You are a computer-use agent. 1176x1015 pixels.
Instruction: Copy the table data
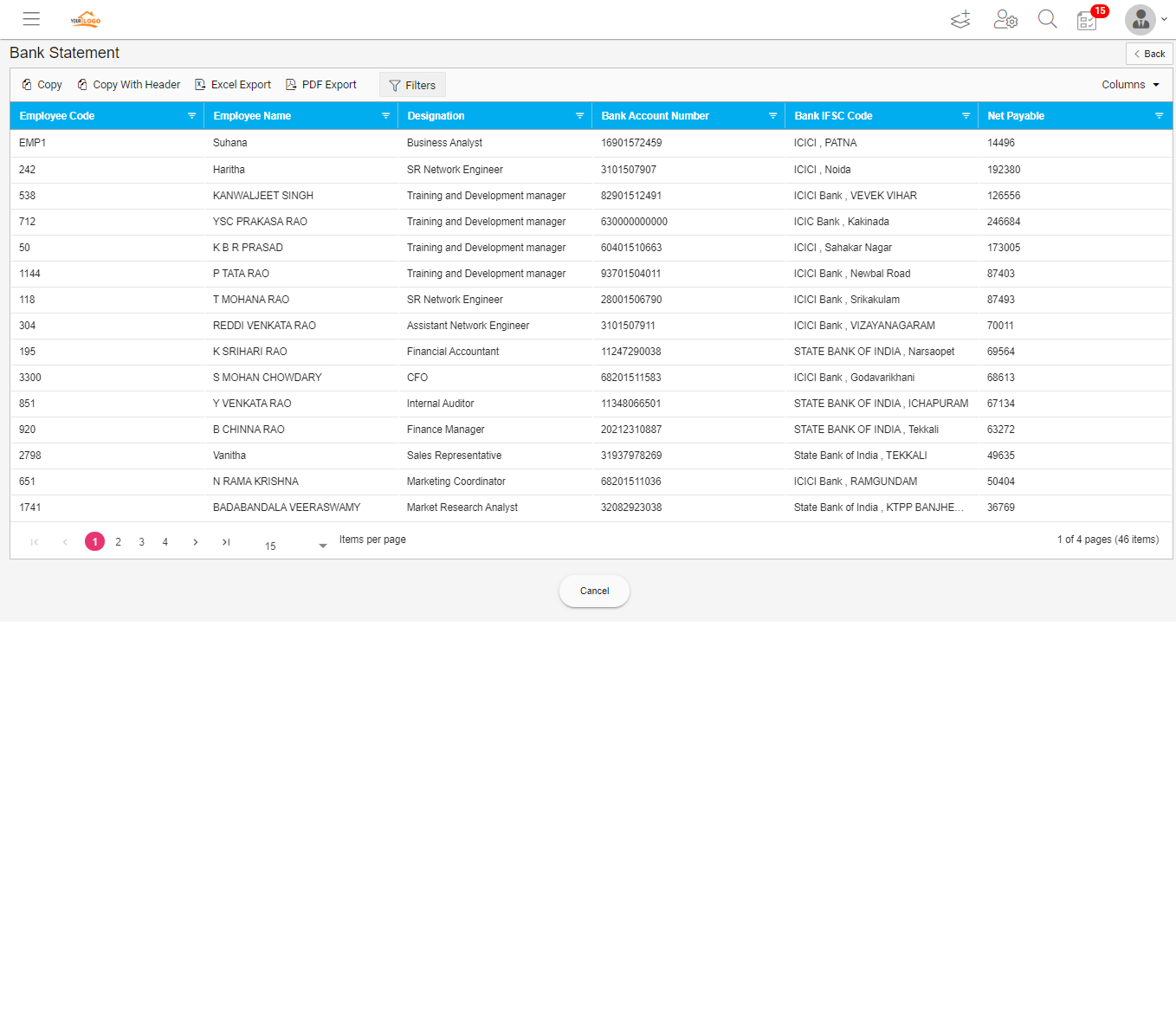click(x=42, y=85)
